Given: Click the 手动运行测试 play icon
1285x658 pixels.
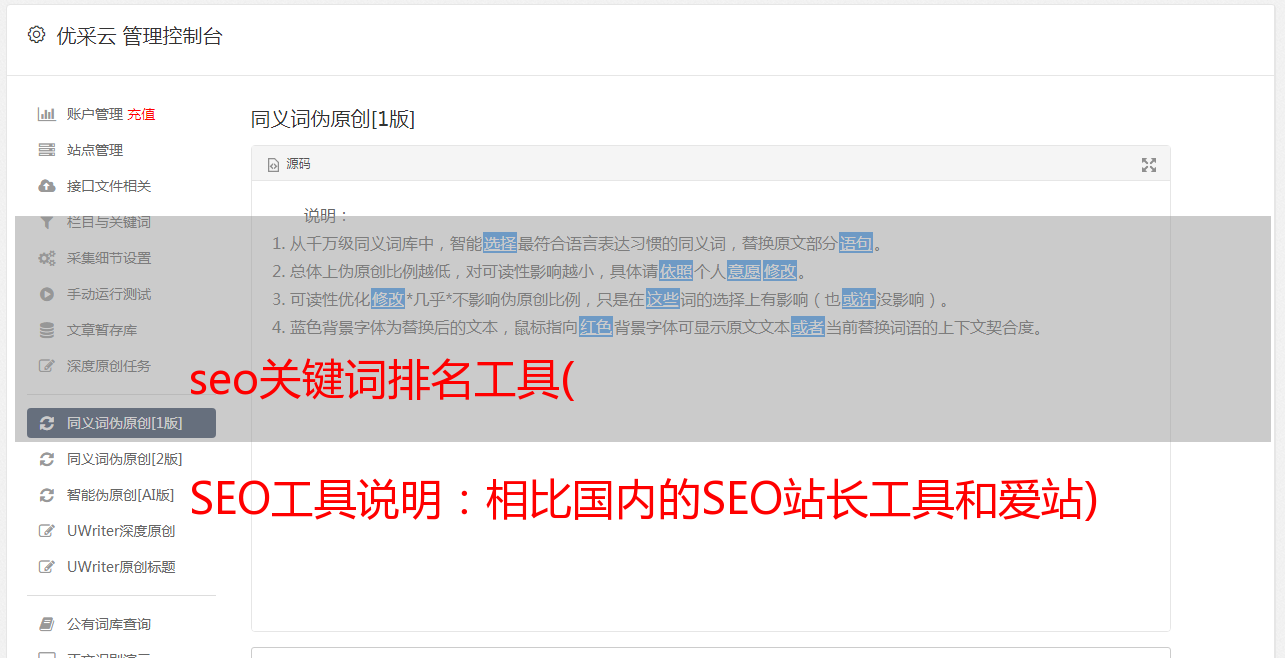Looking at the screenshot, I should point(46,294).
